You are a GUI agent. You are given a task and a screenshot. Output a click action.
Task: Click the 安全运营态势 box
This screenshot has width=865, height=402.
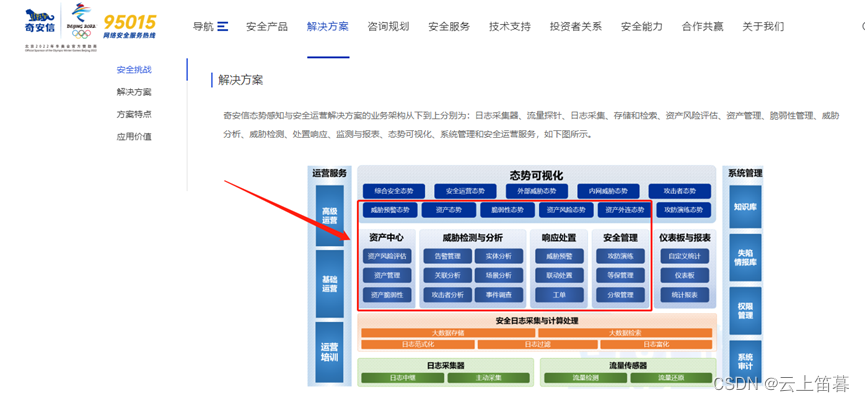pos(466,191)
